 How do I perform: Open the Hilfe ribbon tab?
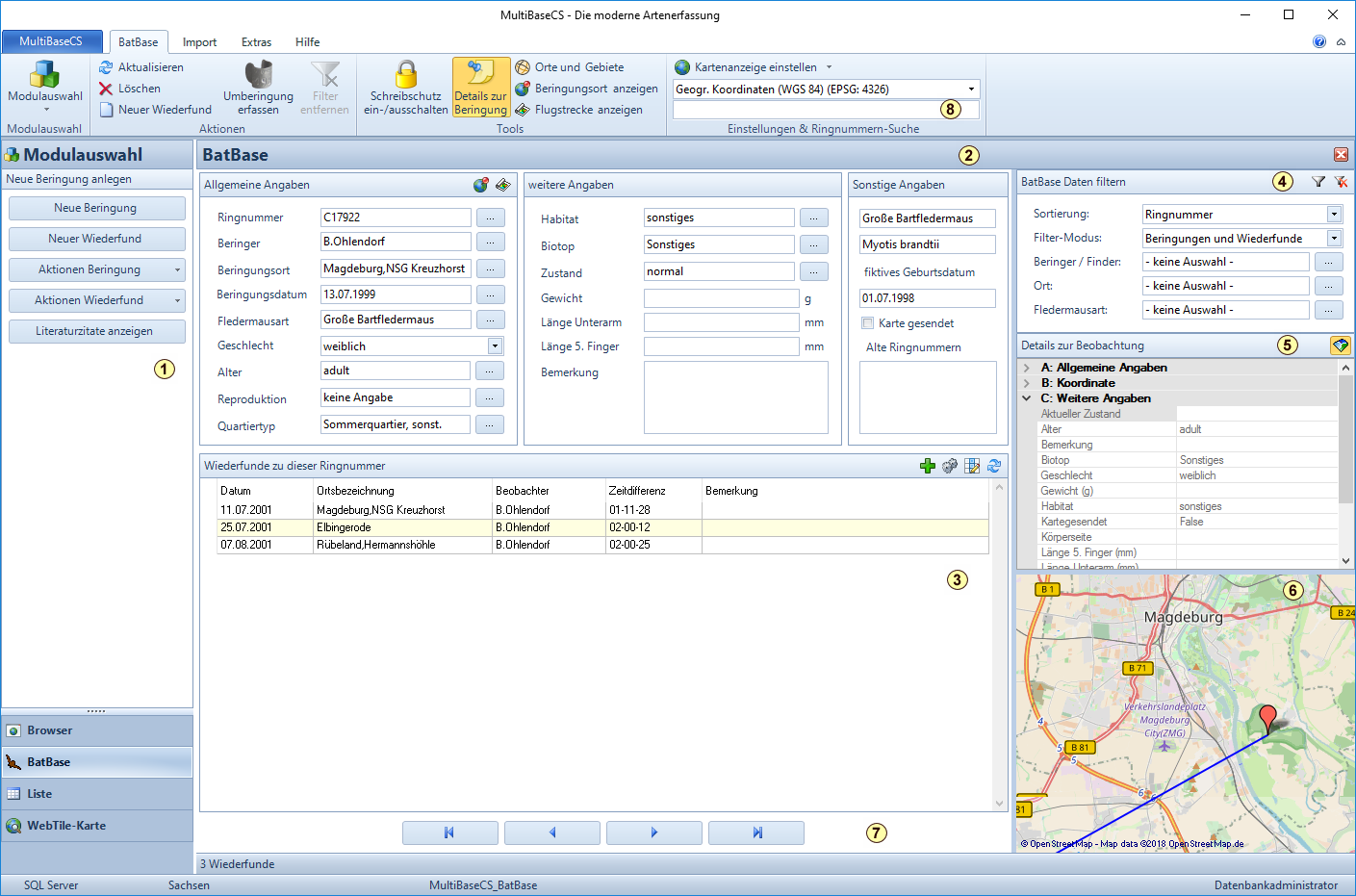coord(308,42)
